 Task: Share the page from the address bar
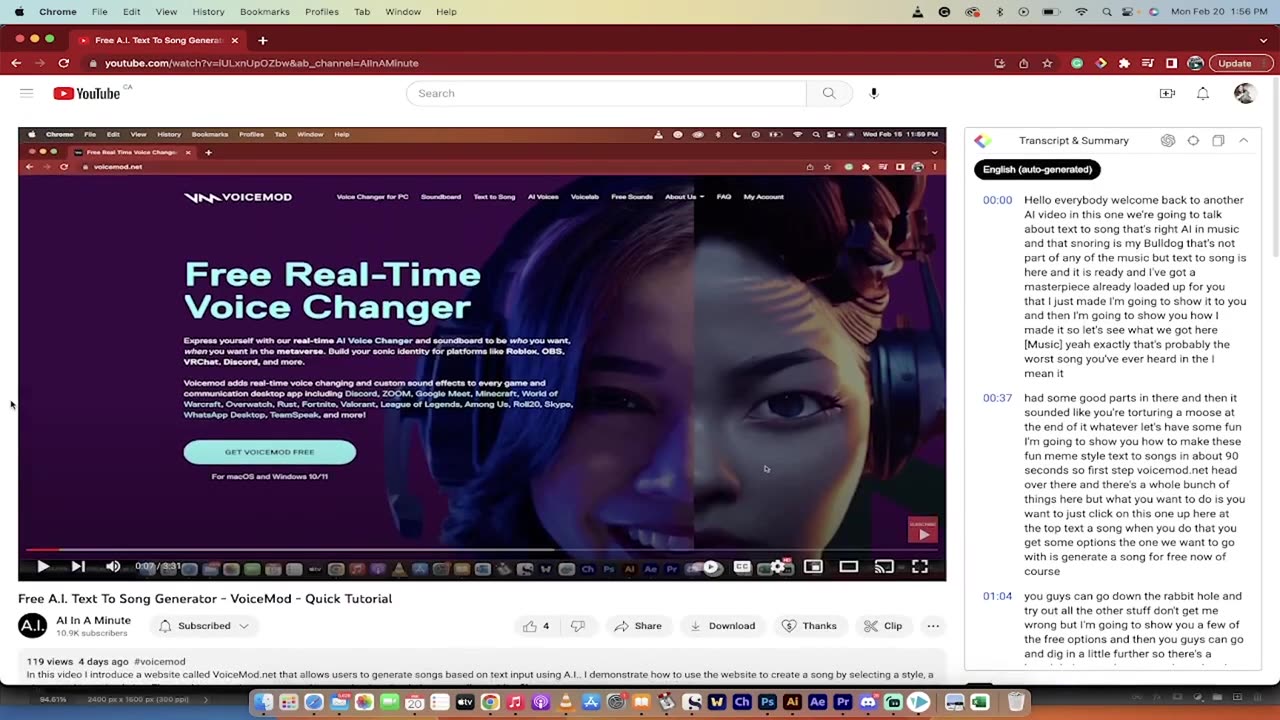pos(1023,63)
